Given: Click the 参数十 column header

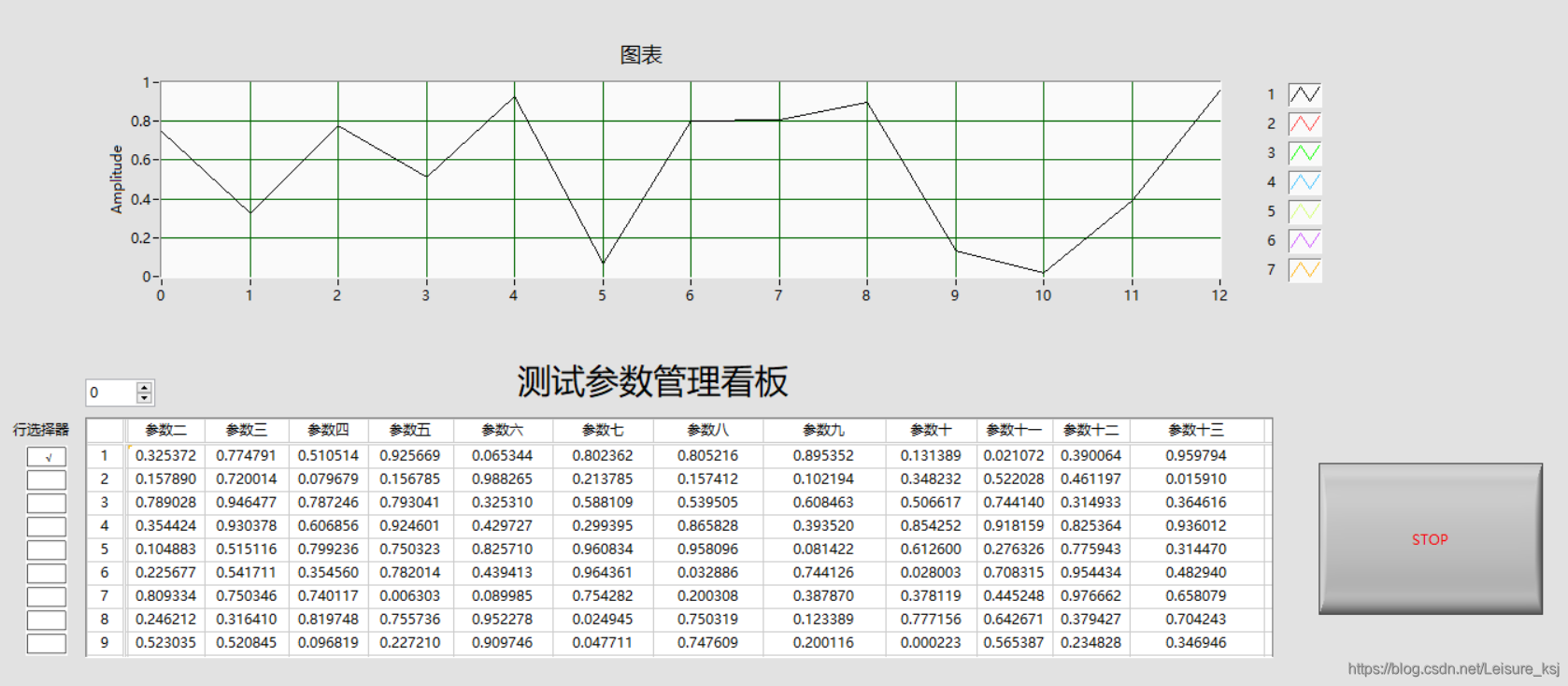Looking at the screenshot, I should (931, 430).
